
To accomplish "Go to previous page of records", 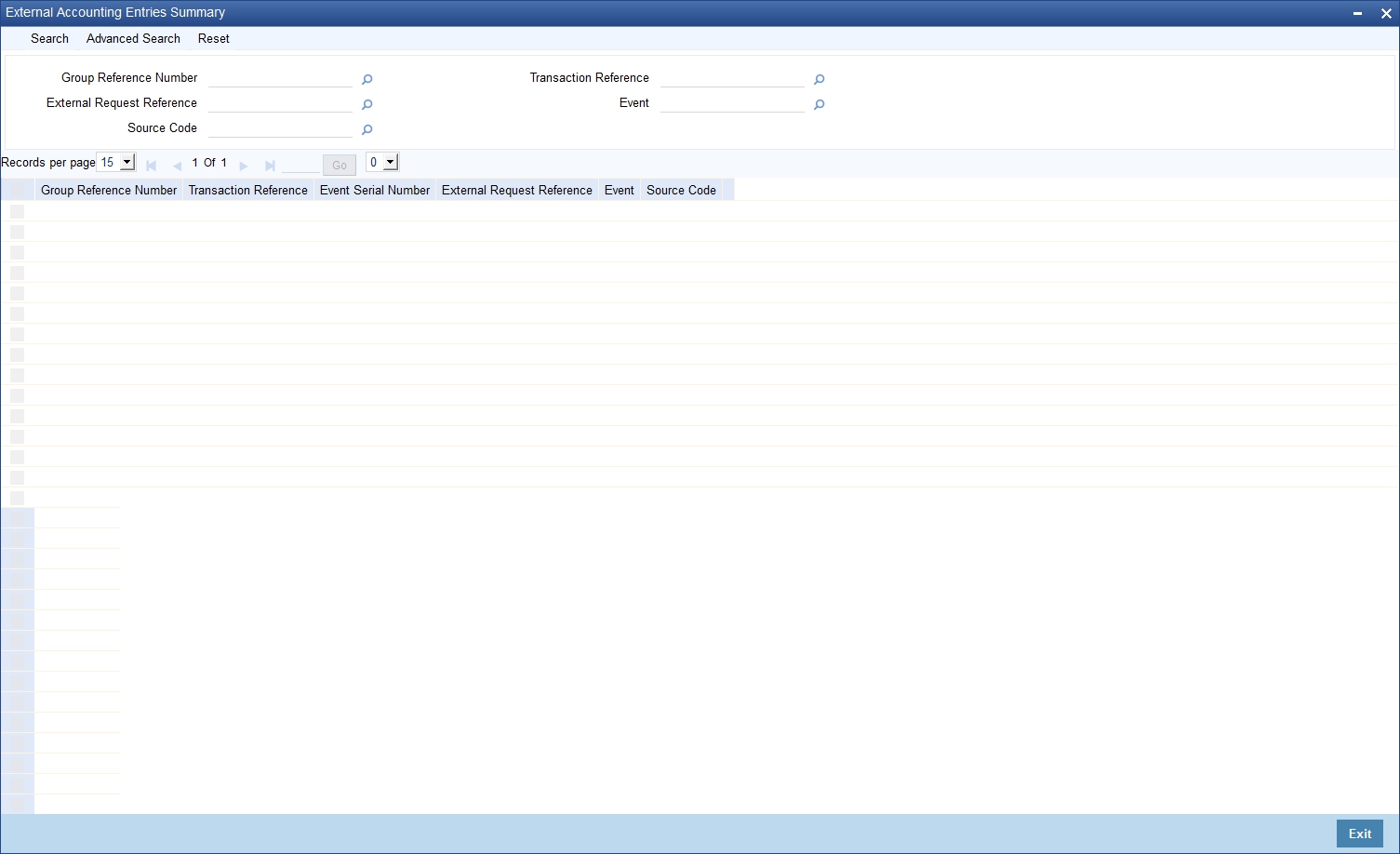I will [x=177, y=166].
